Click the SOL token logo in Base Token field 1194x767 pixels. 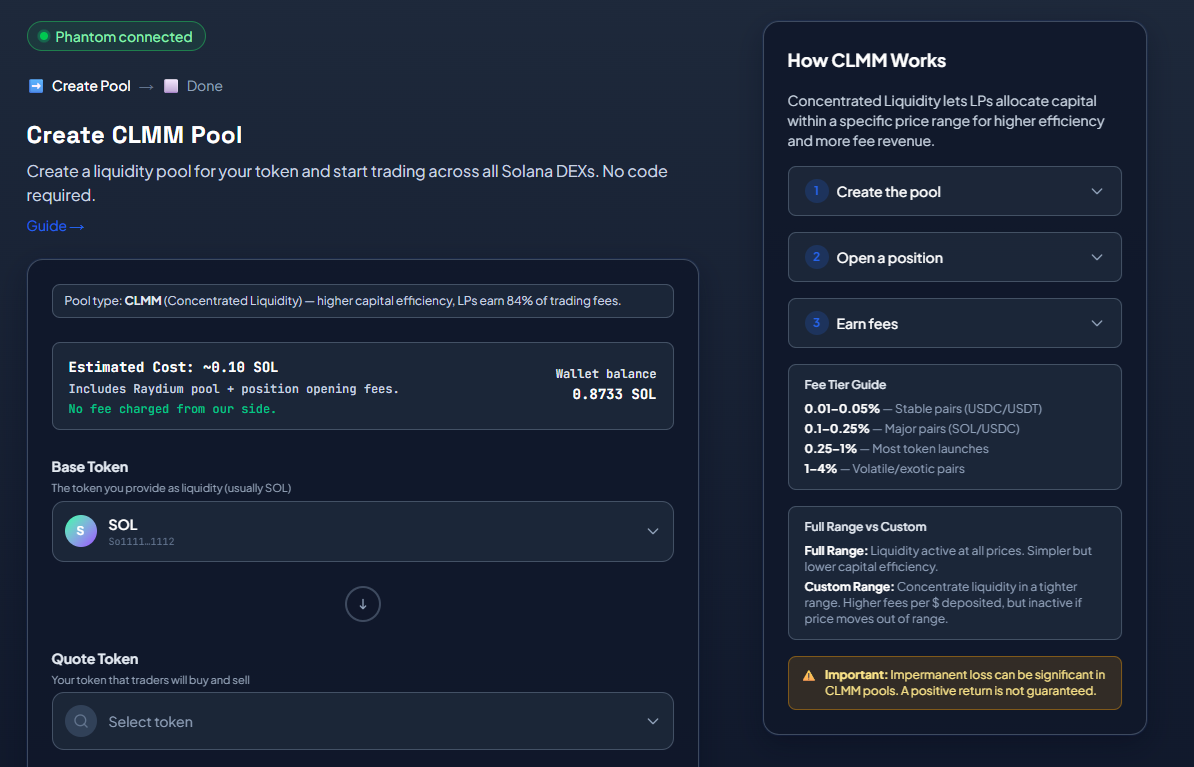(80, 530)
